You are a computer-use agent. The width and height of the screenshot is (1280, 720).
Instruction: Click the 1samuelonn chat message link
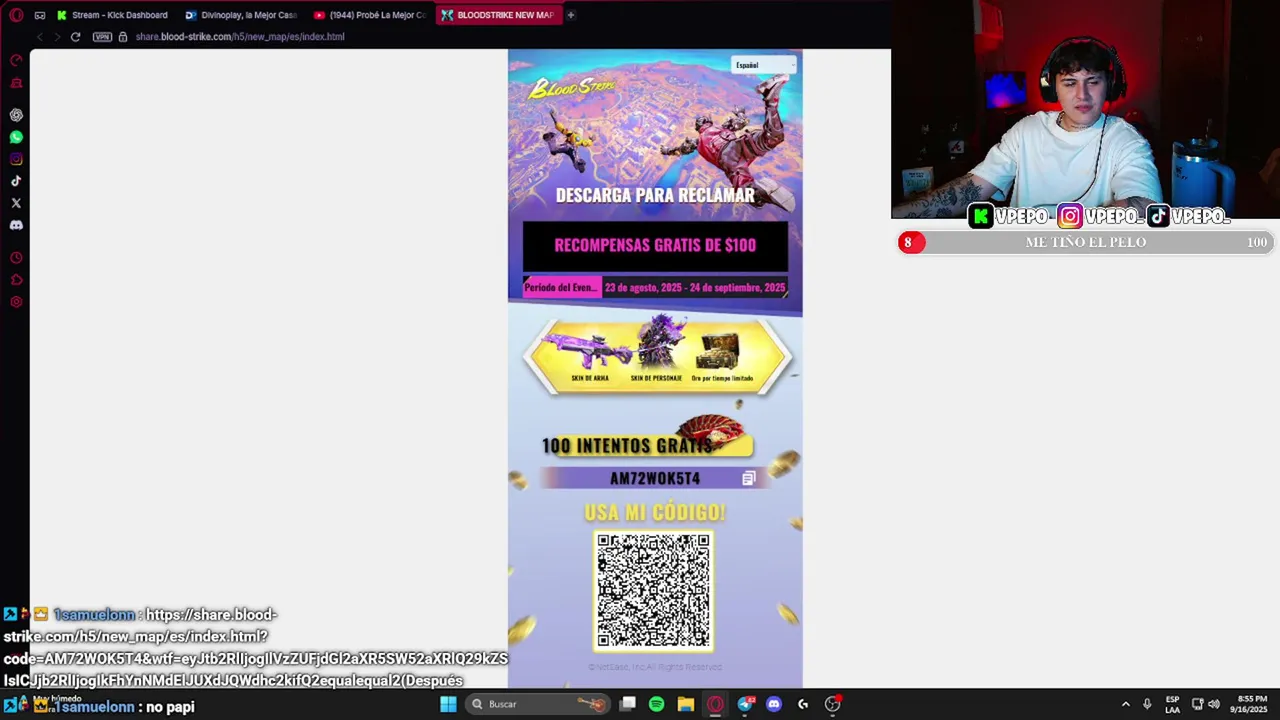click(255, 648)
